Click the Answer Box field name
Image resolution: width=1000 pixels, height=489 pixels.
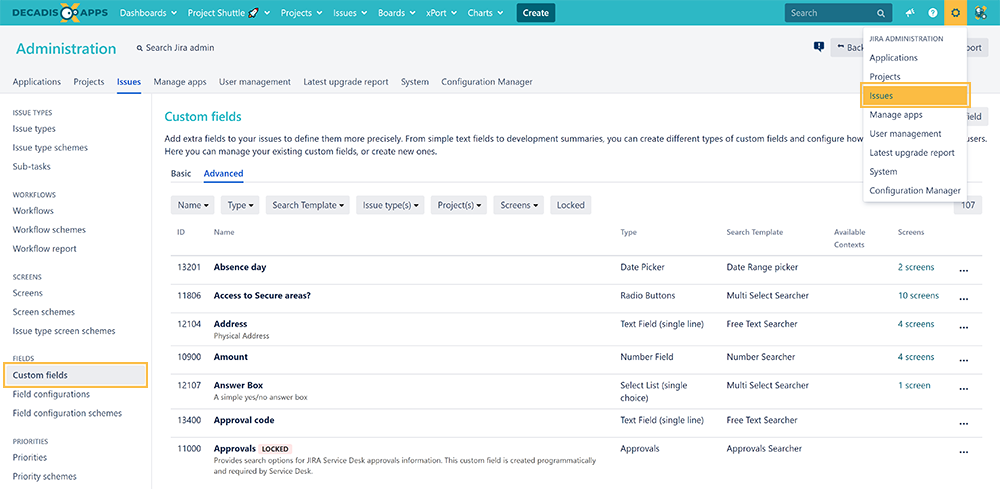[238, 385]
